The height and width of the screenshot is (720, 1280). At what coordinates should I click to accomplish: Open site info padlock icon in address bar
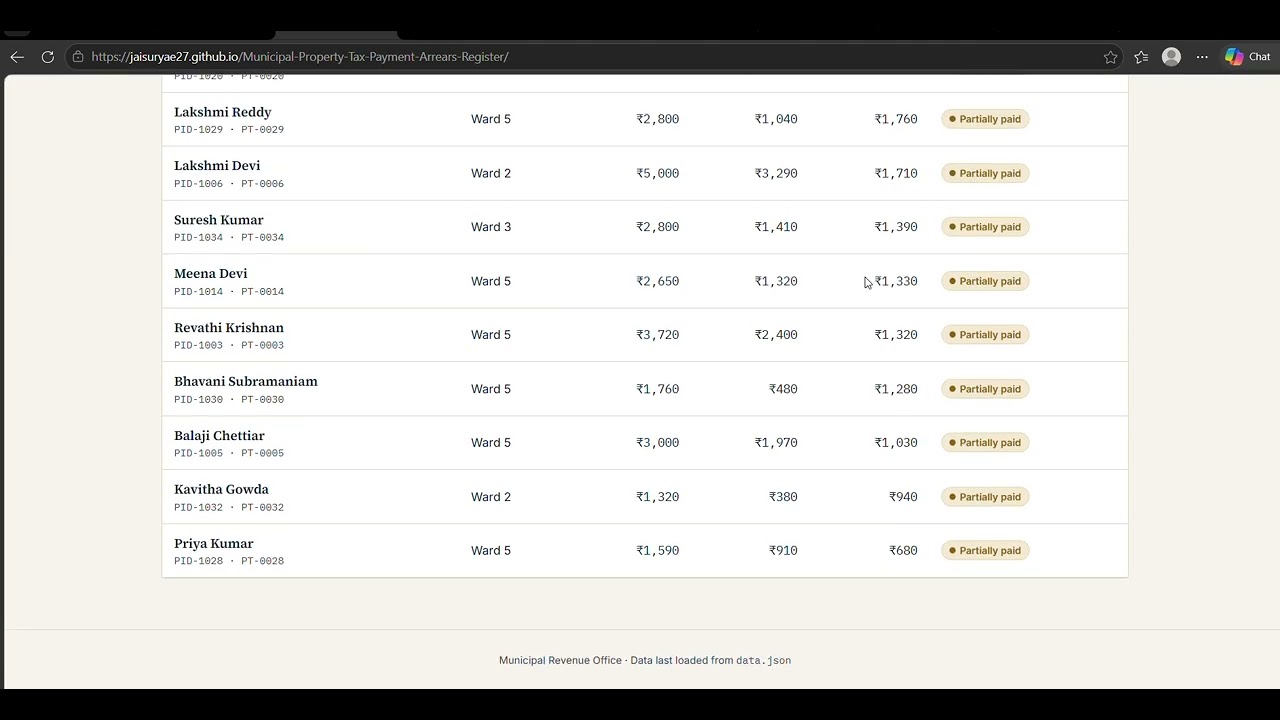78,57
